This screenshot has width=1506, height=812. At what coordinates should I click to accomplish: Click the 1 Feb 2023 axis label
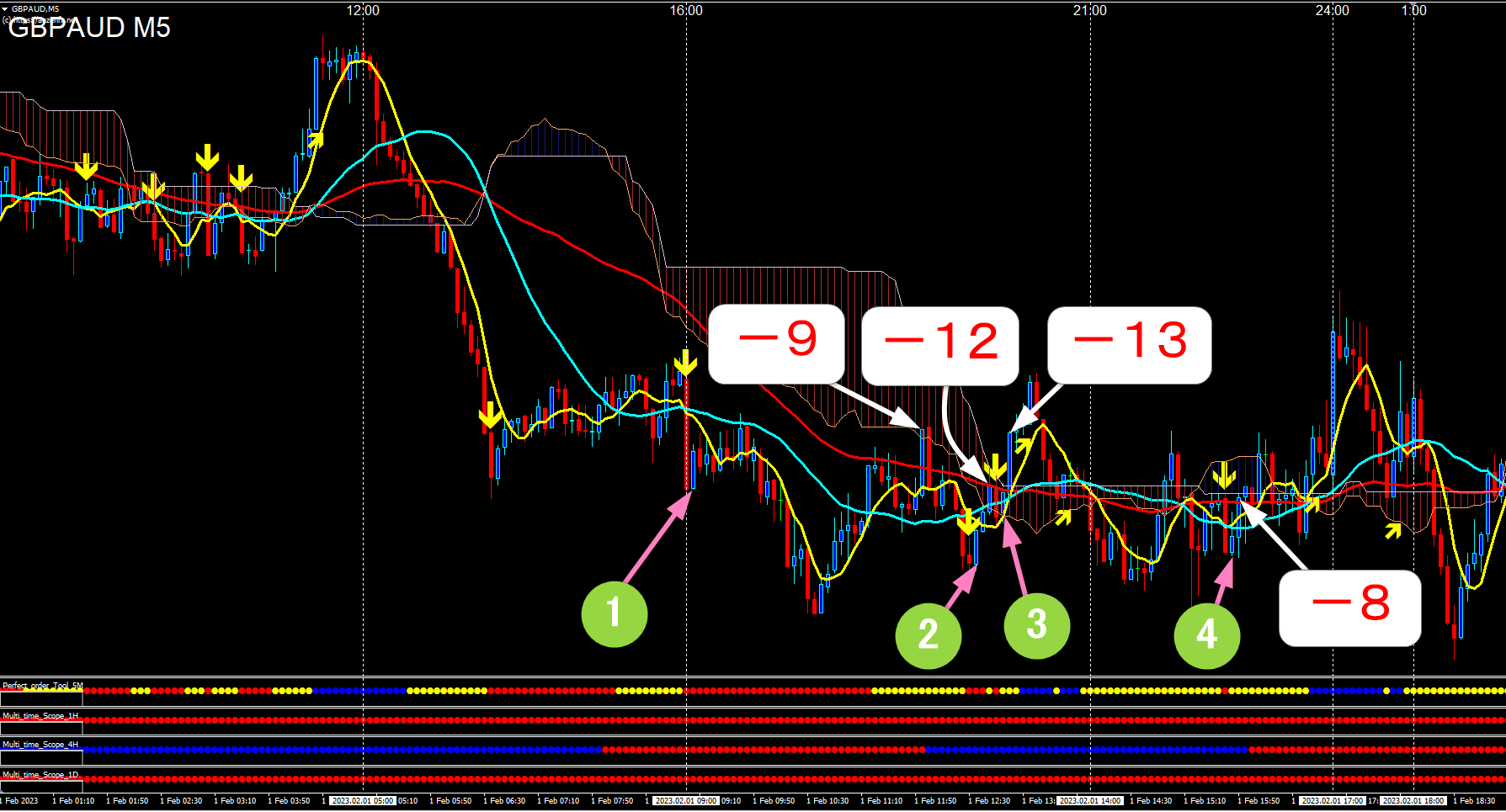pyautogui.click(x=19, y=801)
